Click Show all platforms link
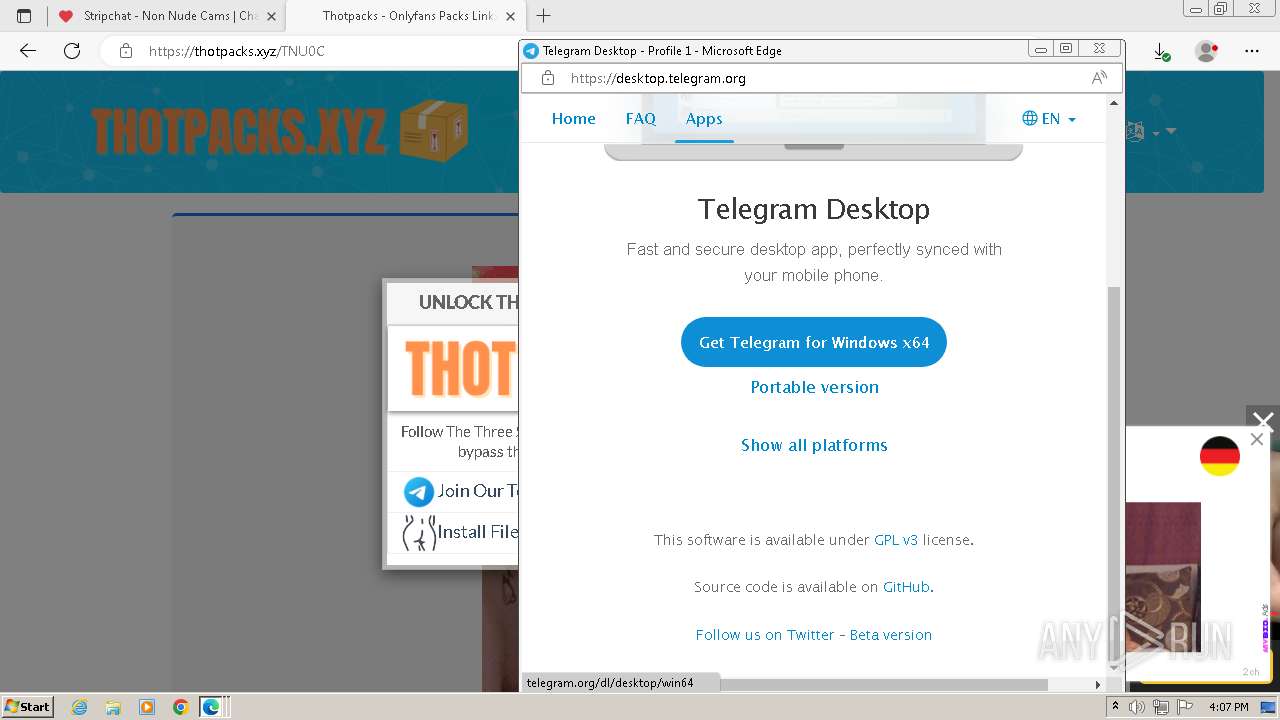The image size is (1280, 720). point(814,445)
